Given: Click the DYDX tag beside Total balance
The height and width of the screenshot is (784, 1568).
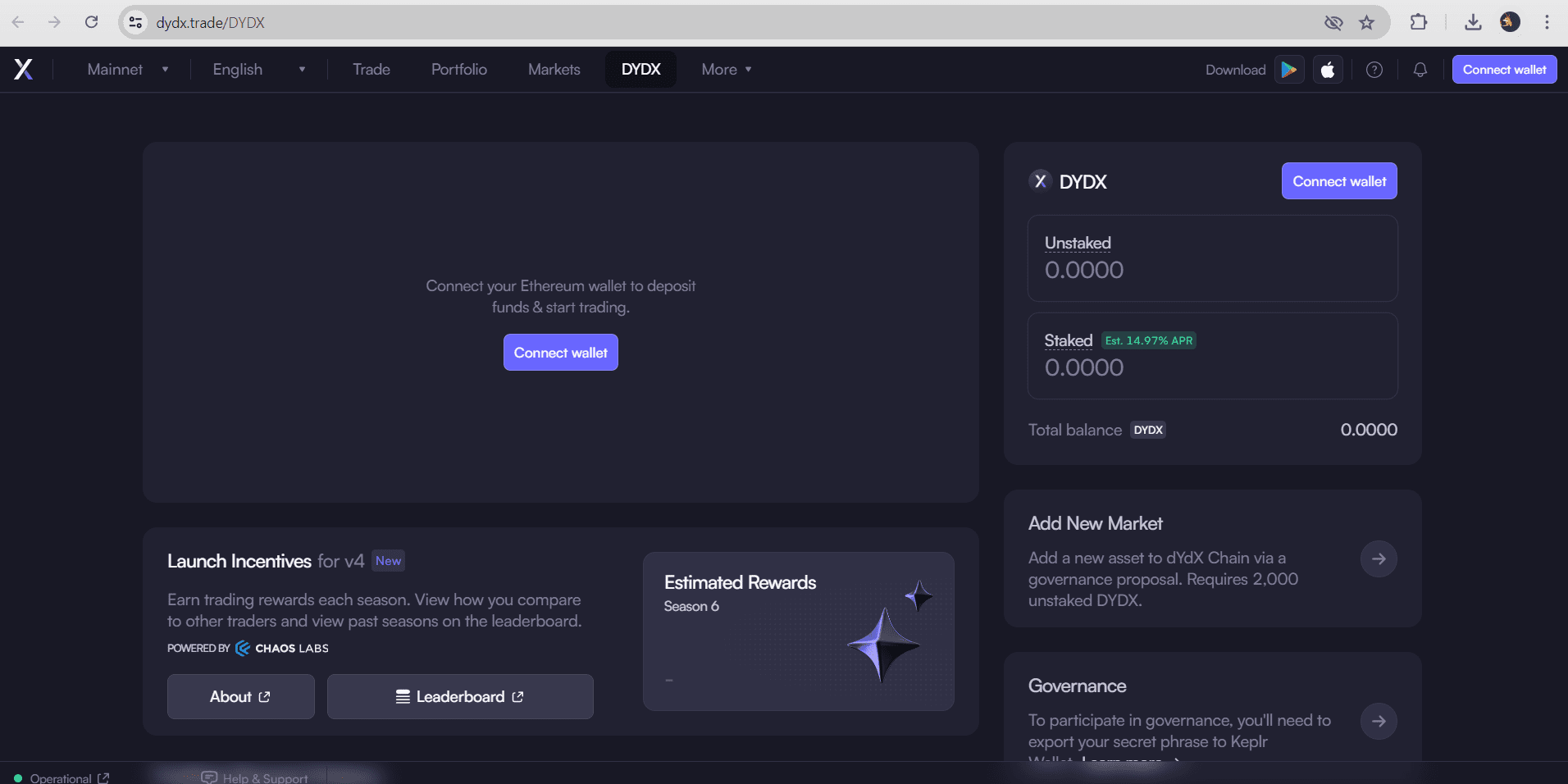Looking at the screenshot, I should [x=1148, y=430].
